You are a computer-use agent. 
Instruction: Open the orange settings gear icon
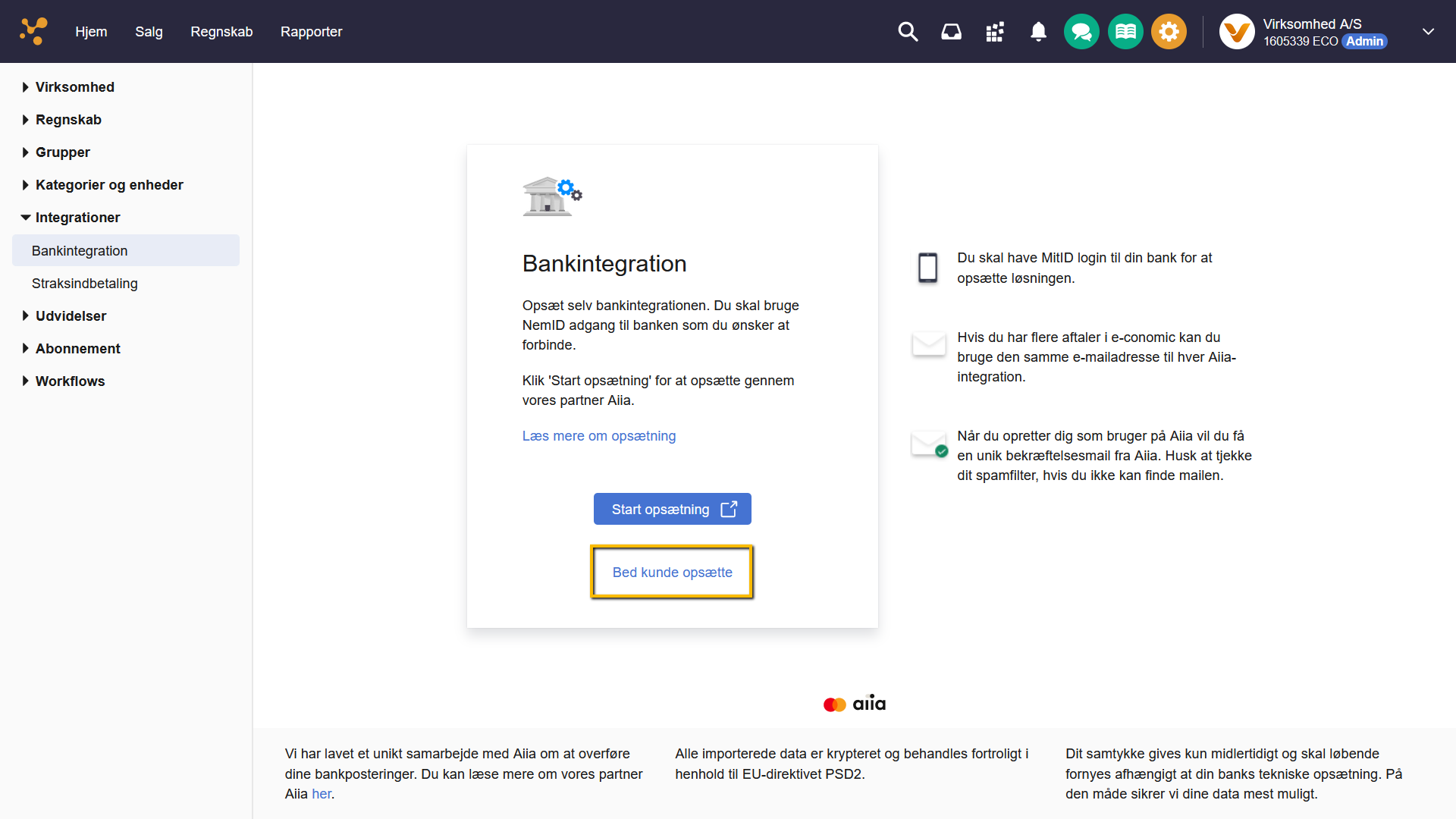(x=1169, y=32)
